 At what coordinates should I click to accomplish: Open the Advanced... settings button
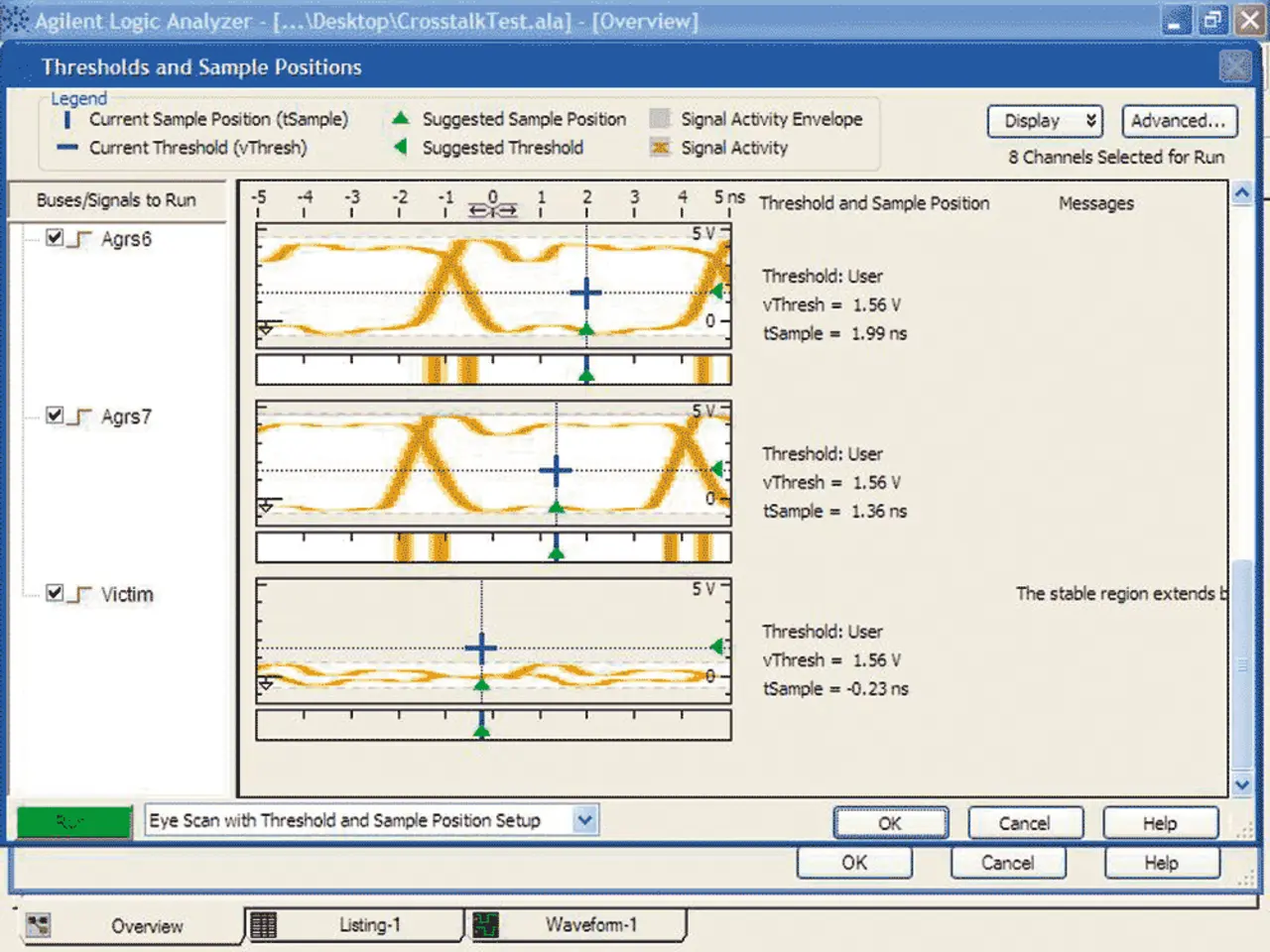1179,121
